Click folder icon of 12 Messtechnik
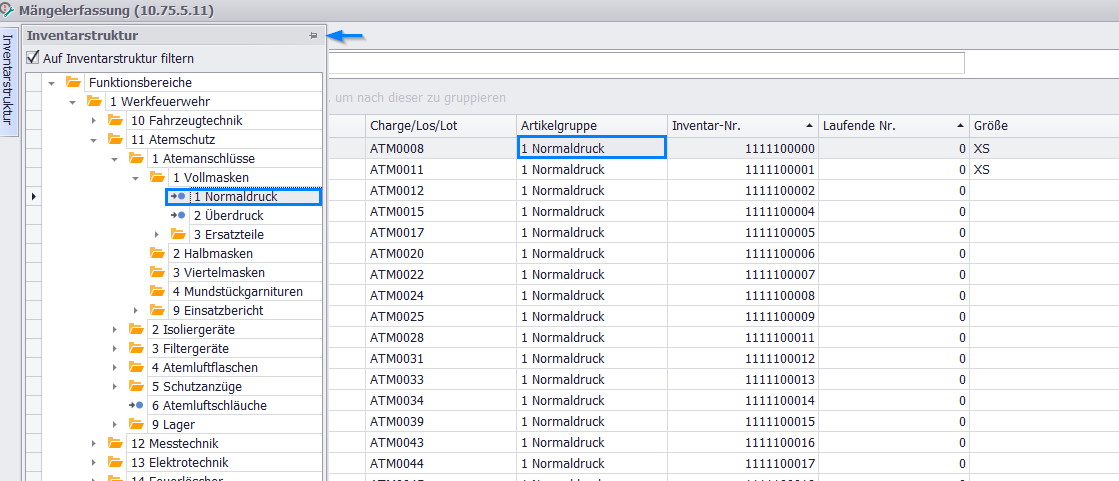 [x=116, y=444]
